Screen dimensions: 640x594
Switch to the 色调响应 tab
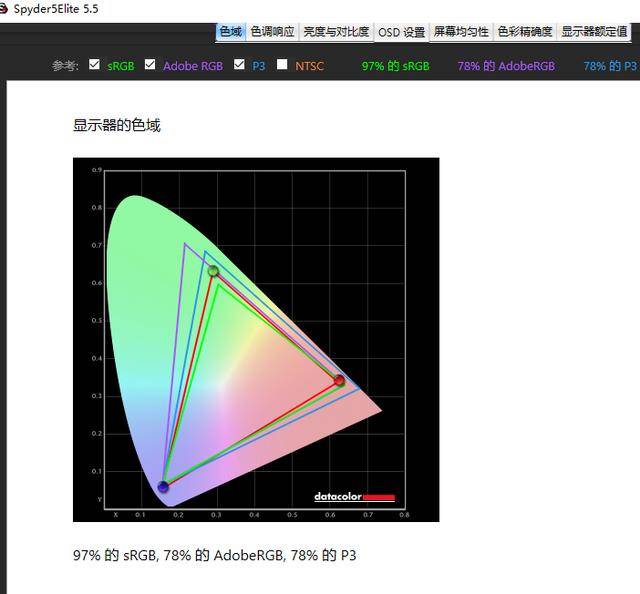click(x=272, y=32)
